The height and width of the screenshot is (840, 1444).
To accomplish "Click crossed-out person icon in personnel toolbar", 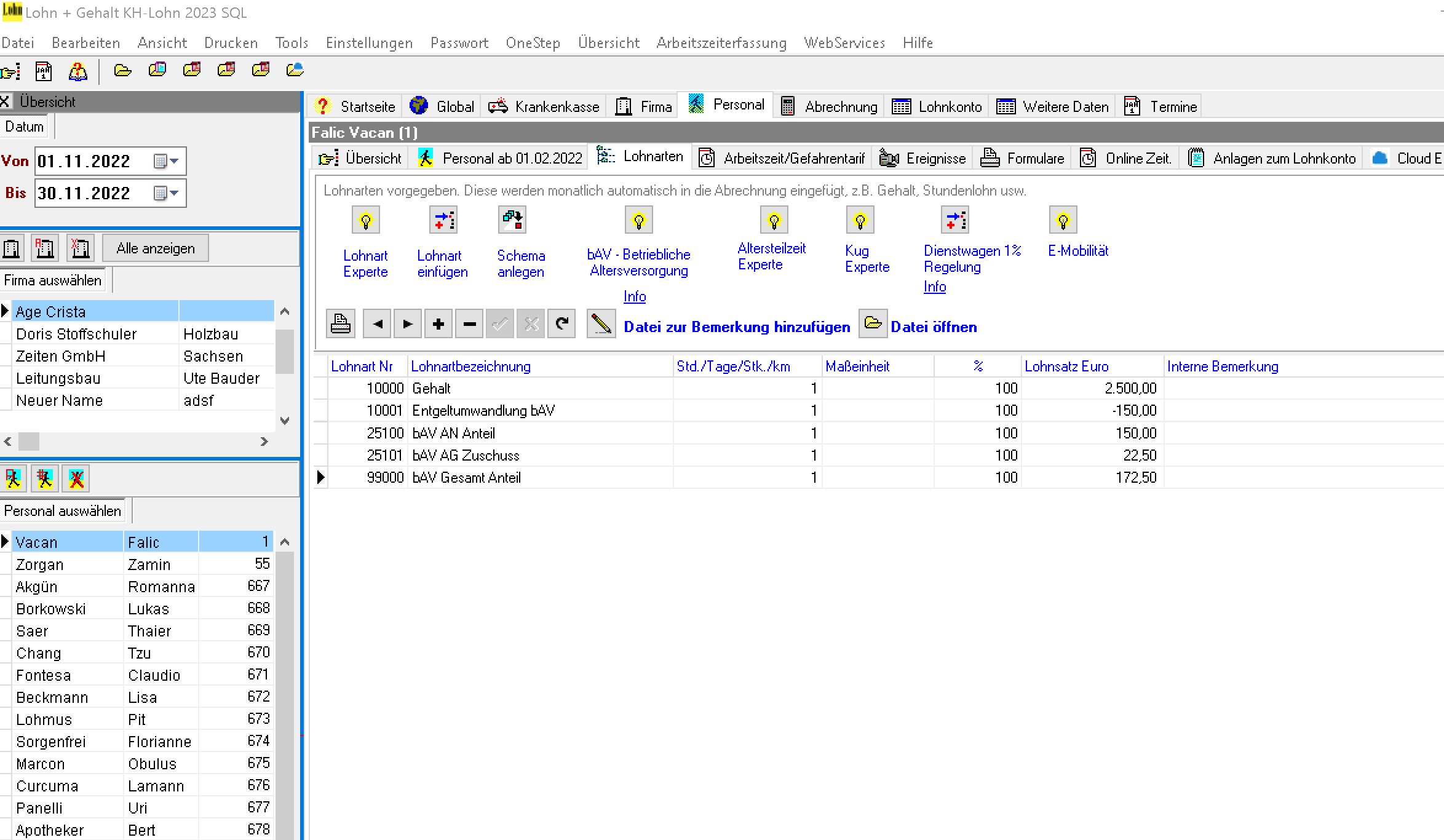I will (x=76, y=478).
